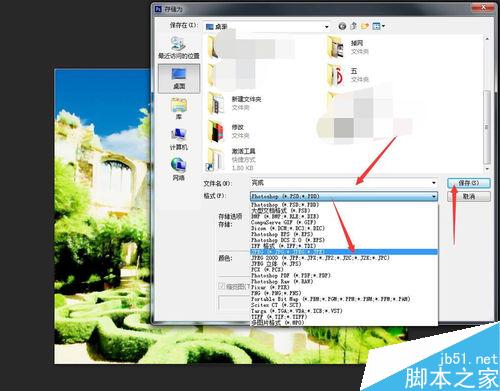The width and height of the screenshot is (500, 391).
Task: Choose Scitex CT format
Action: point(344,305)
